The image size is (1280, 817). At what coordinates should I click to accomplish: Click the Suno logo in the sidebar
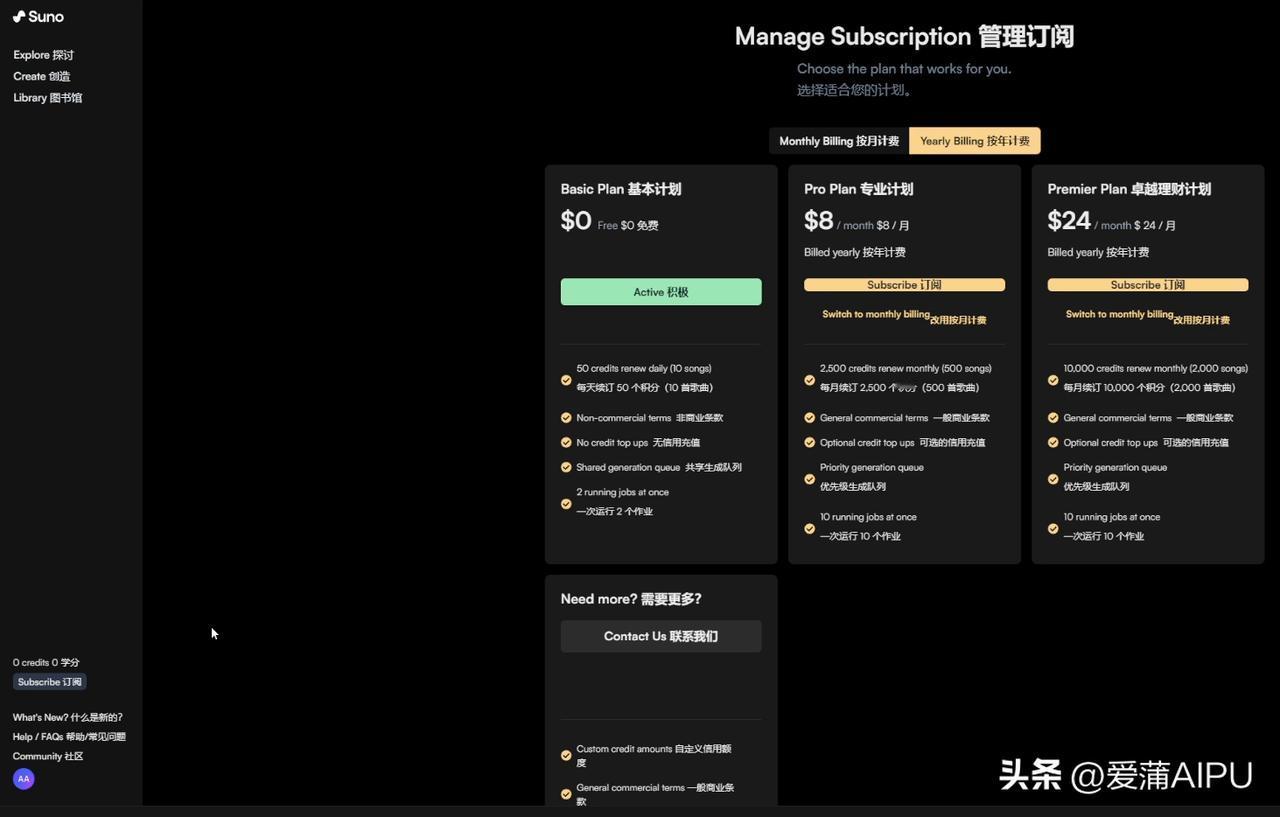(x=38, y=17)
